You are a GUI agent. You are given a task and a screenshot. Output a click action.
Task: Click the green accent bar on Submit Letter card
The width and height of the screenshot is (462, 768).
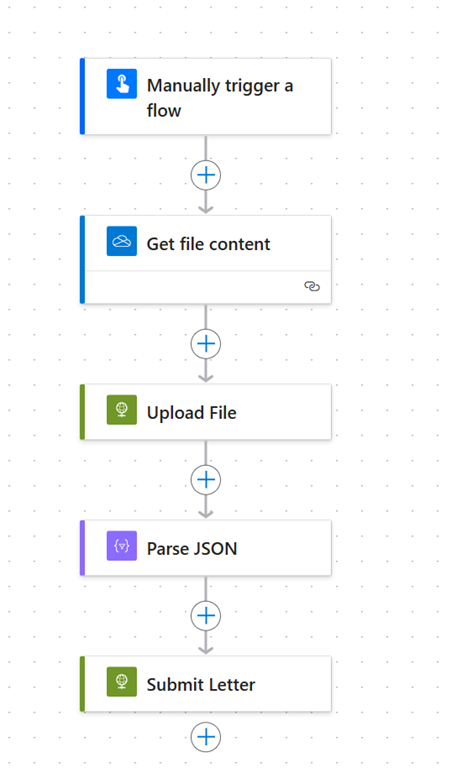[82, 684]
